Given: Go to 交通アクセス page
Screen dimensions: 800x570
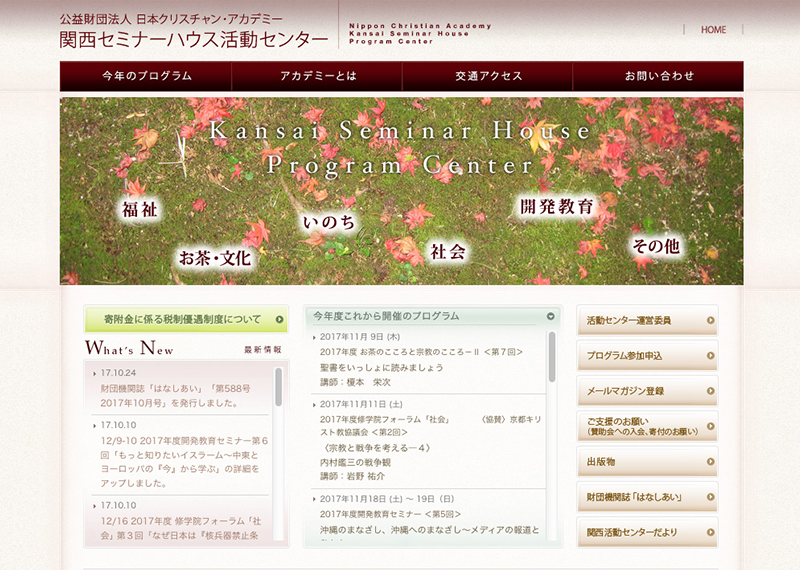Looking at the screenshot, I should pyautogui.click(x=488, y=76).
